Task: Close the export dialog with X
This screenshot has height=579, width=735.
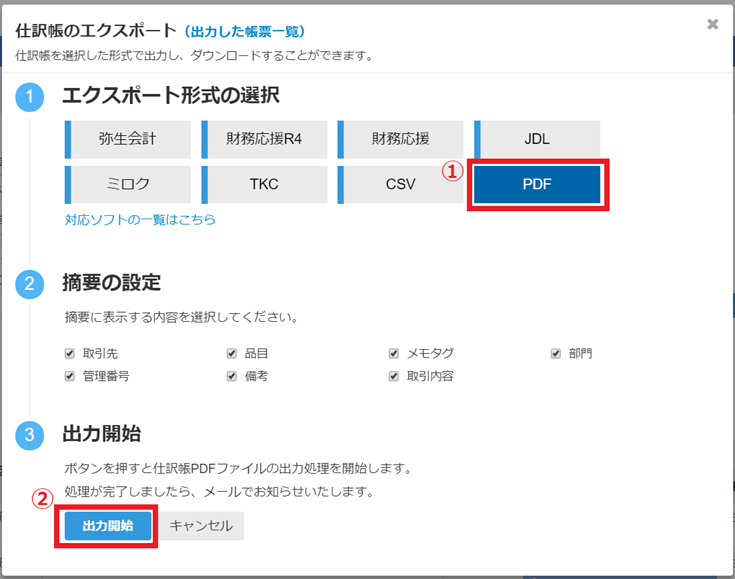Action: 712,24
